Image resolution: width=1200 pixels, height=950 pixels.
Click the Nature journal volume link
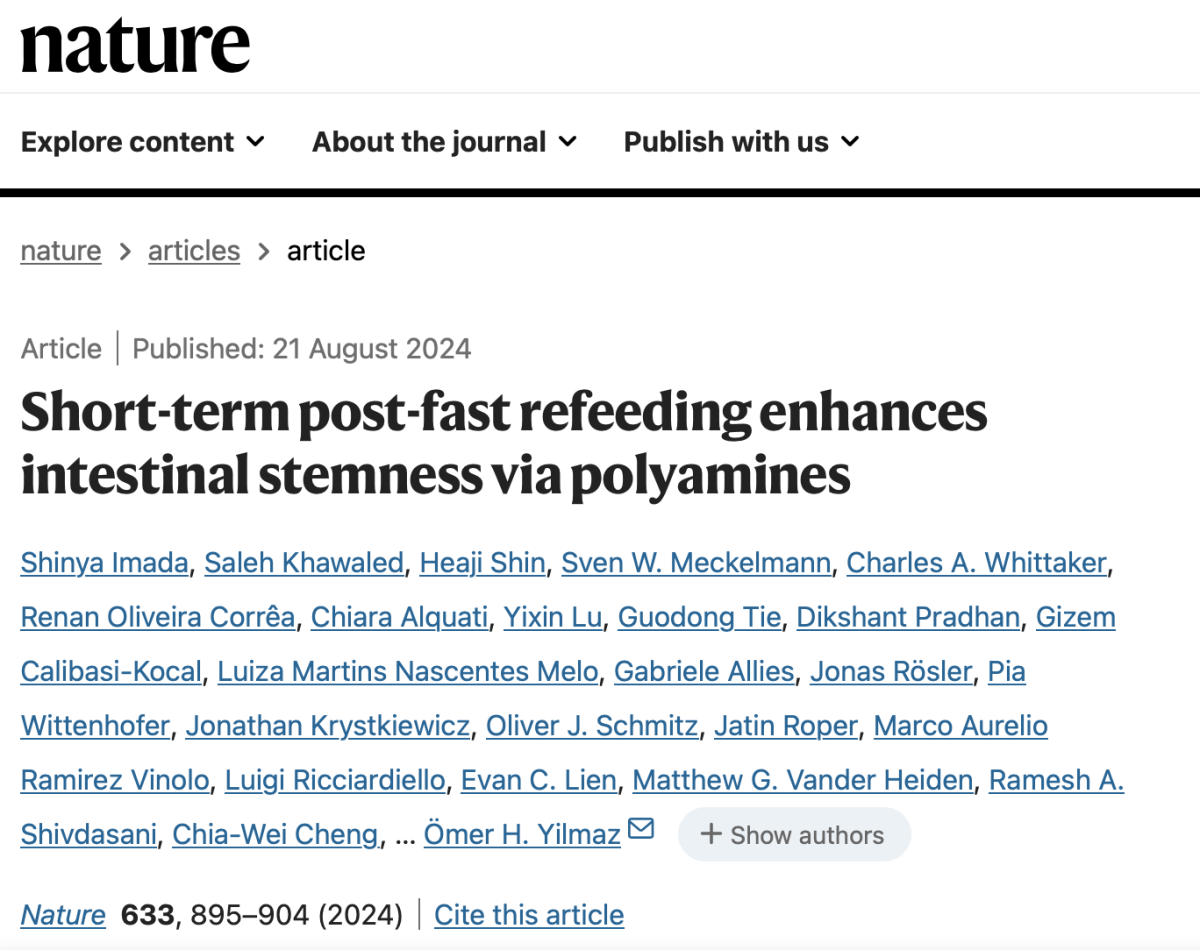click(63, 914)
